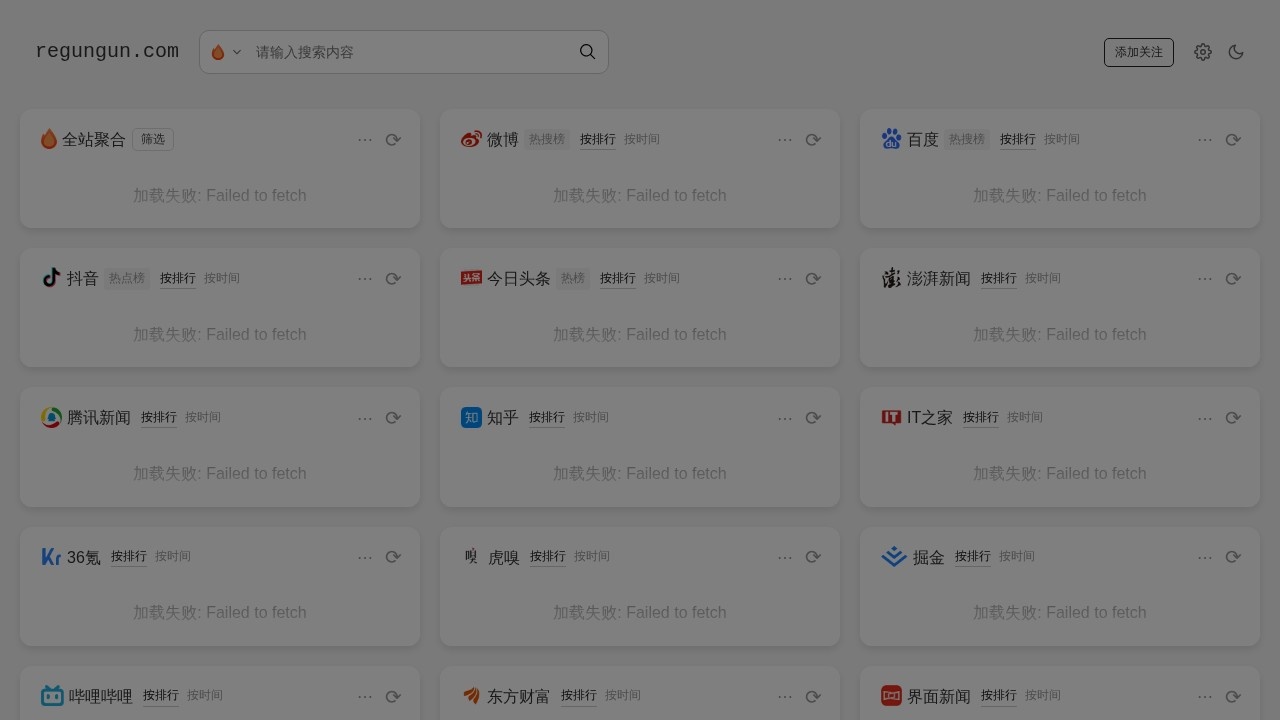Switch to dark mode moon icon
The height and width of the screenshot is (720, 1280).
pyautogui.click(x=1236, y=52)
